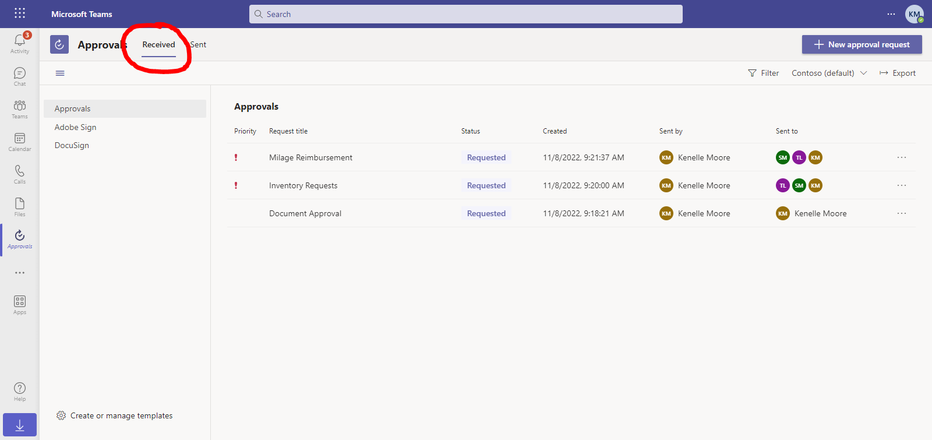
Task: Open more options for Inventory Requests row
Action: click(902, 186)
